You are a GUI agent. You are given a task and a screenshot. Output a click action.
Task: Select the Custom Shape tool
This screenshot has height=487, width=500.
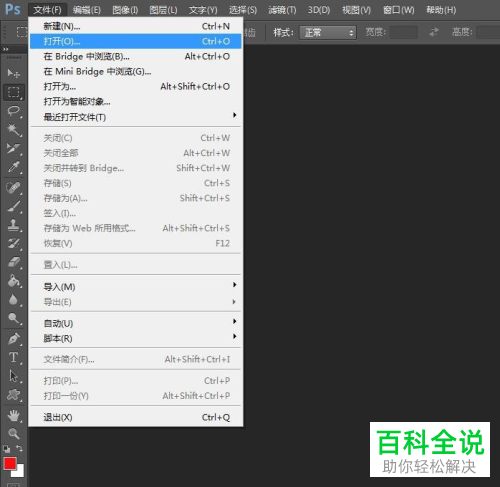coord(13,395)
